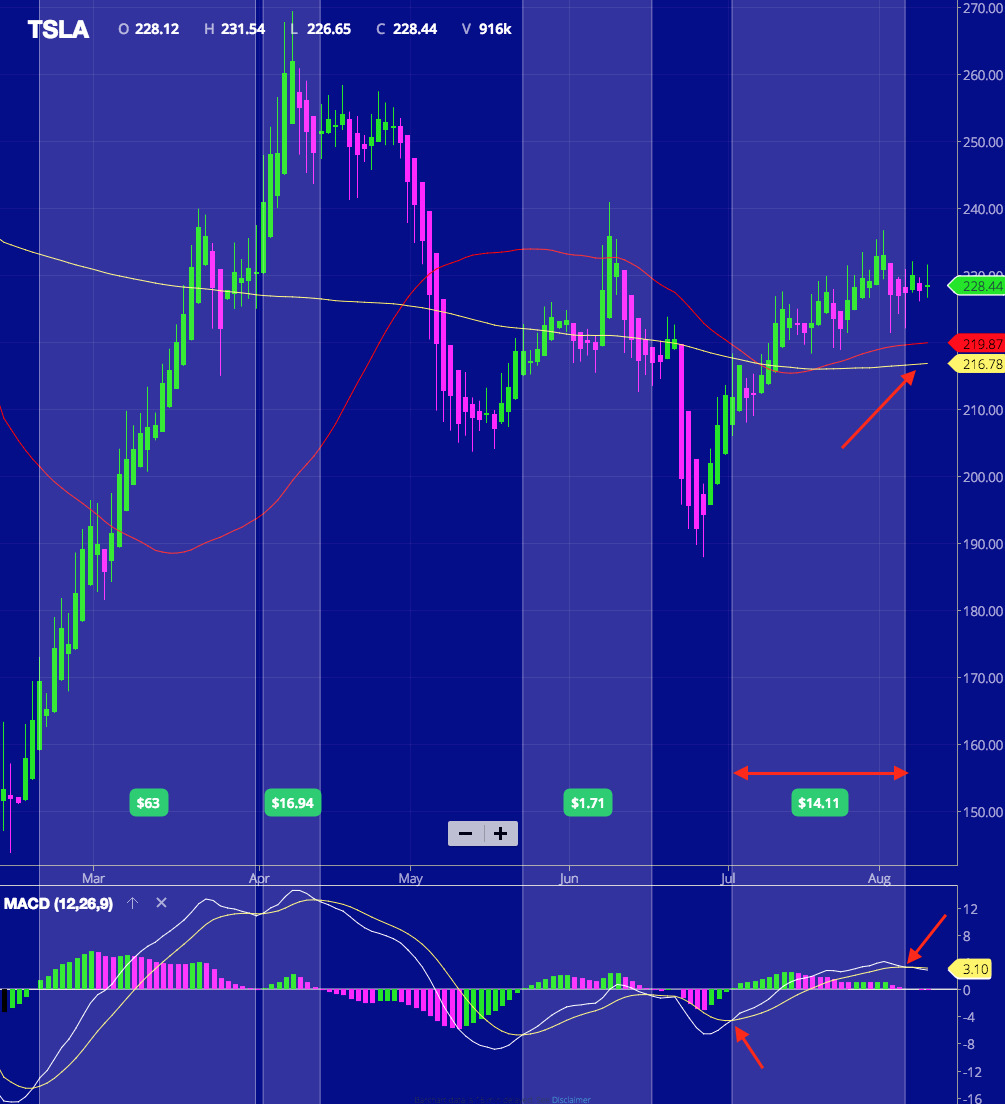Click the volume value 916k
The image size is (1005, 1104).
tap(495, 29)
